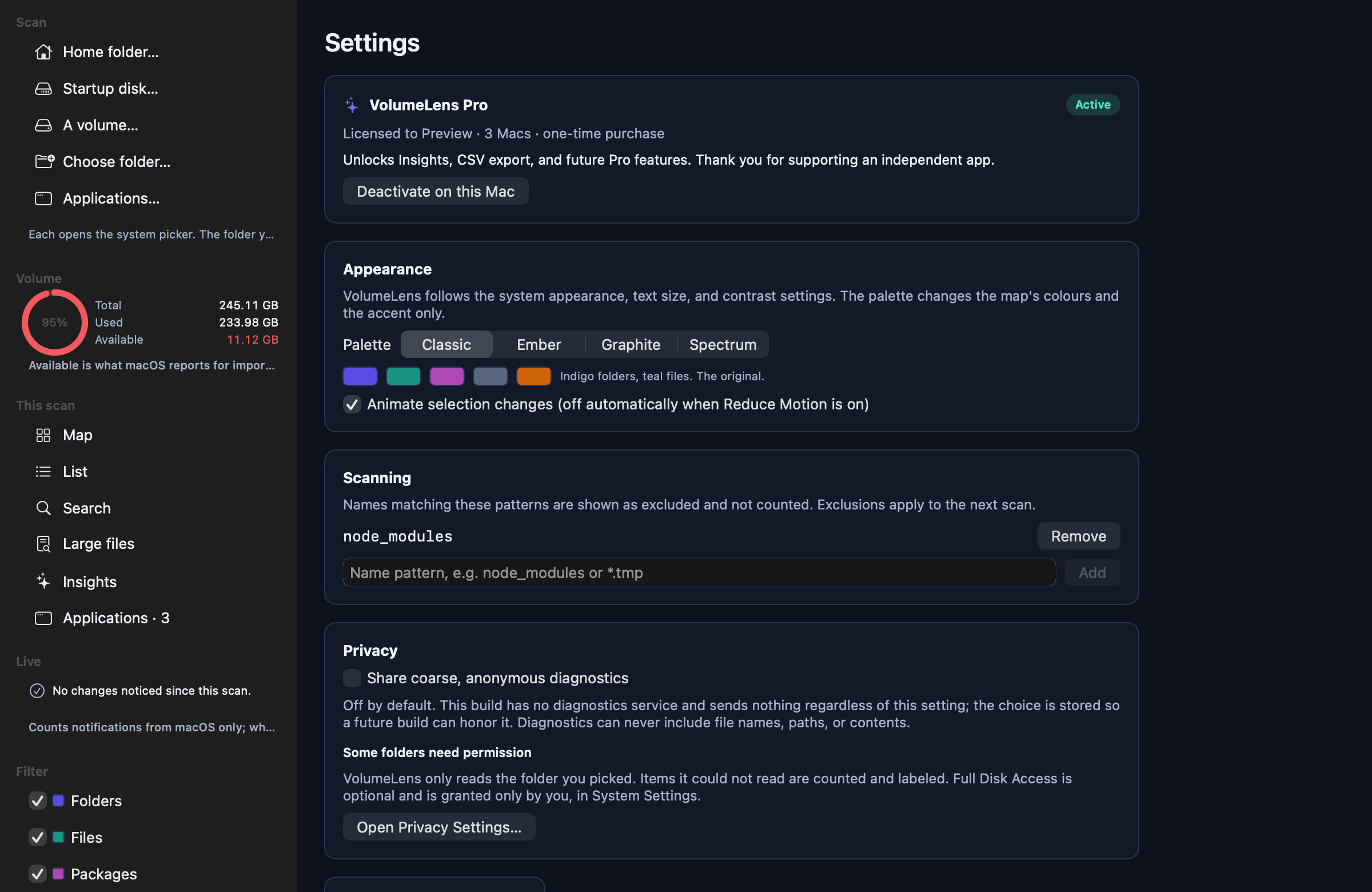Click the Home folder house icon

[x=43, y=52]
